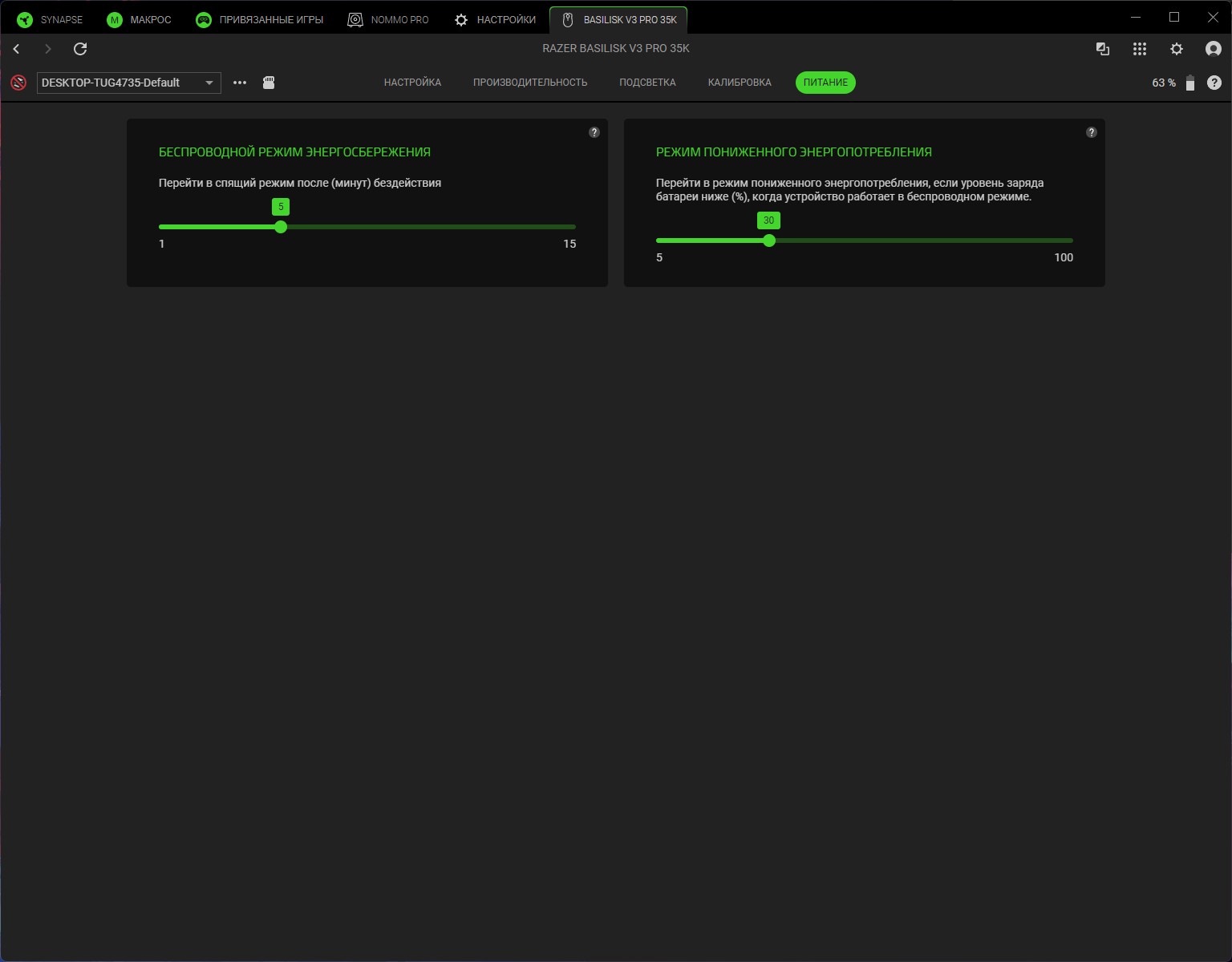Click the refresh icon
1232x962 pixels.
point(80,49)
